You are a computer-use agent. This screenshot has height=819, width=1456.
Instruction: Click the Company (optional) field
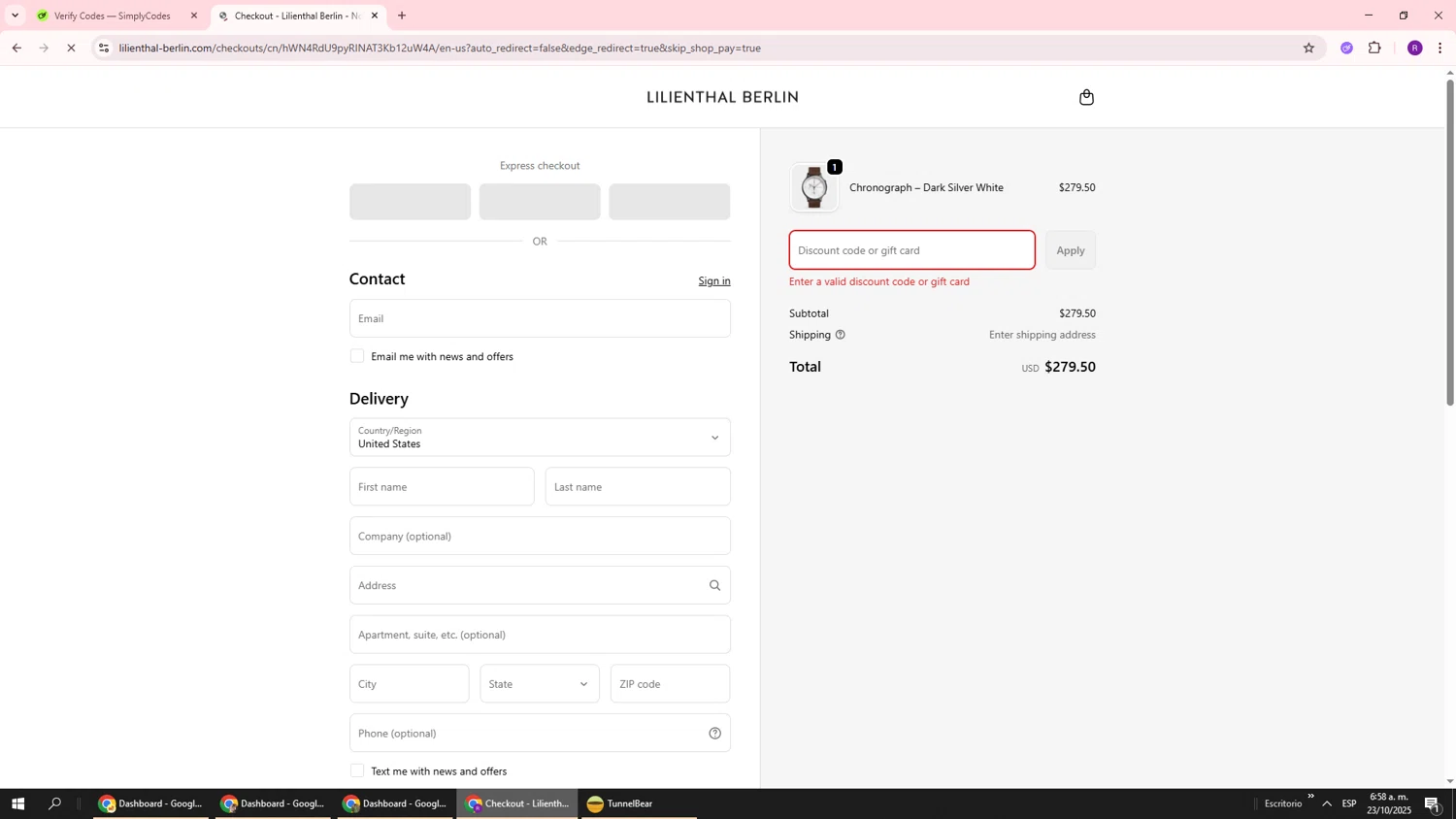tap(540, 537)
